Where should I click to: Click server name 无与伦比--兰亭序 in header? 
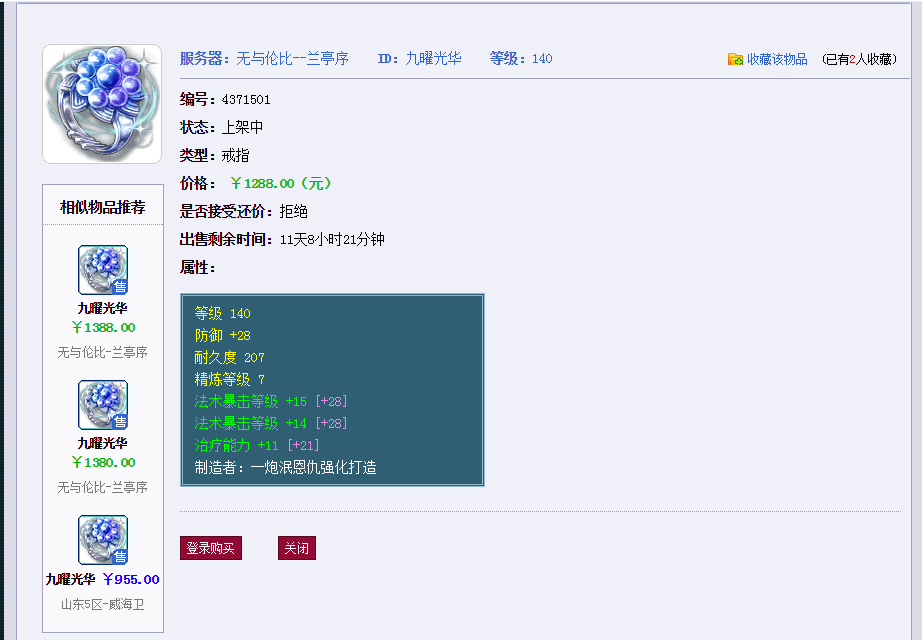[292, 58]
